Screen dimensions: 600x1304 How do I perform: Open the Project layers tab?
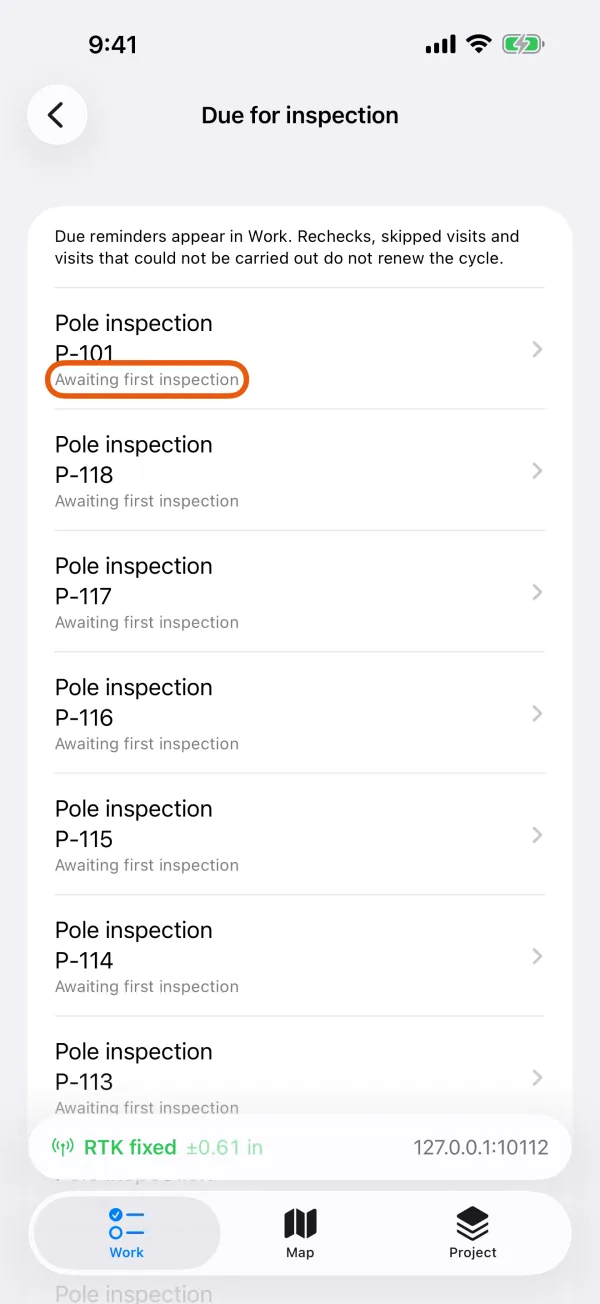472,1234
